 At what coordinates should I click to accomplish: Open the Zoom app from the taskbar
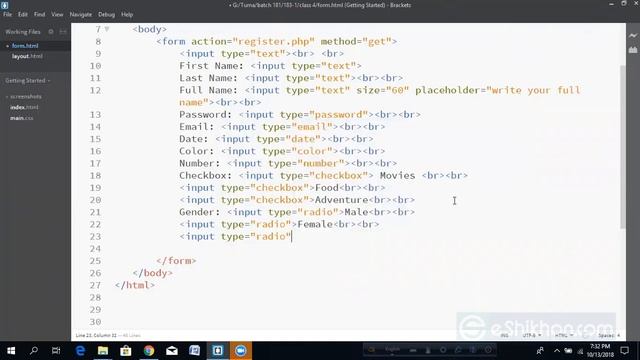[x=240, y=351]
